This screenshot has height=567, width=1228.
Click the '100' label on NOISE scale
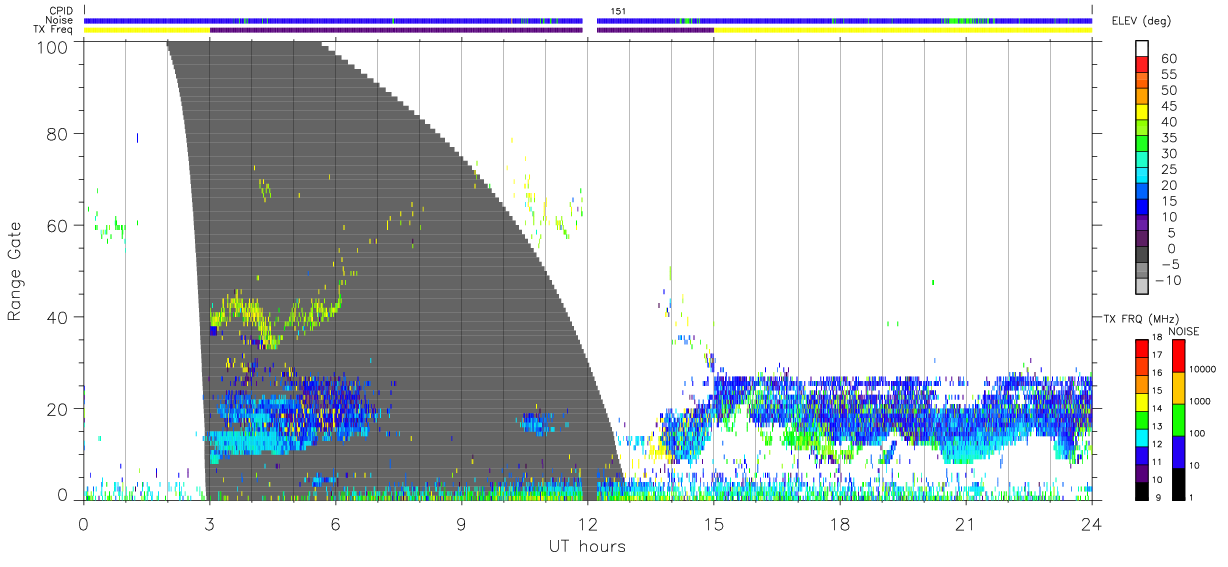1198,433
